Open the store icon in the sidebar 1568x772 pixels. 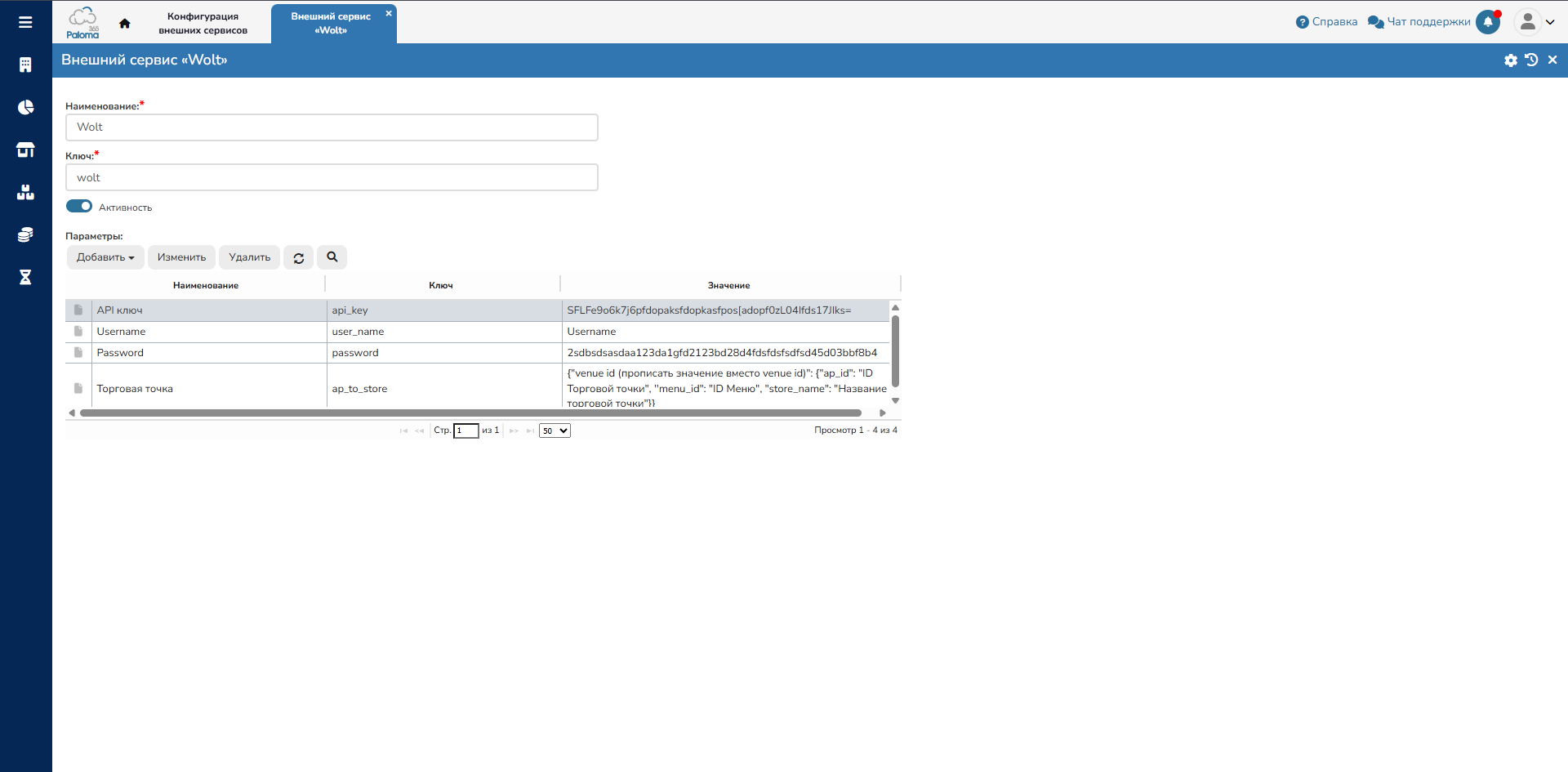pos(25,149)
